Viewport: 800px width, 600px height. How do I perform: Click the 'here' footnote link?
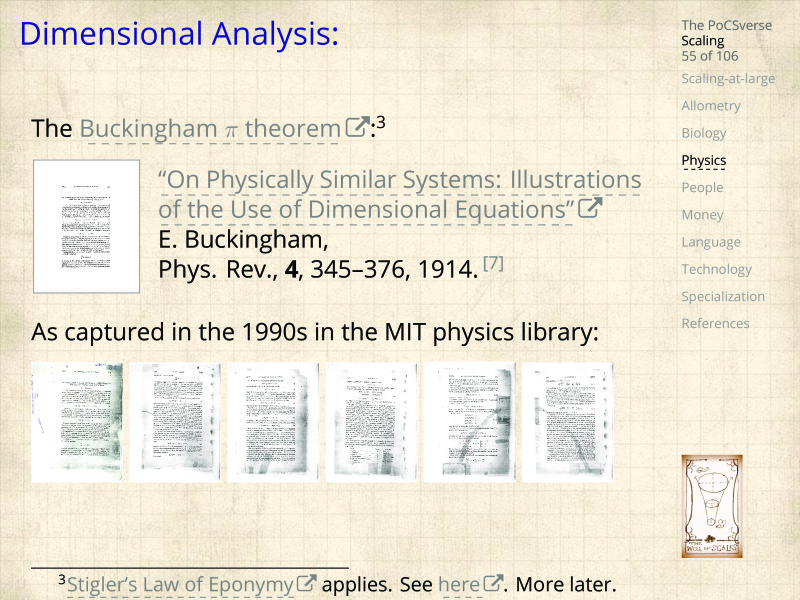[459, 584]
